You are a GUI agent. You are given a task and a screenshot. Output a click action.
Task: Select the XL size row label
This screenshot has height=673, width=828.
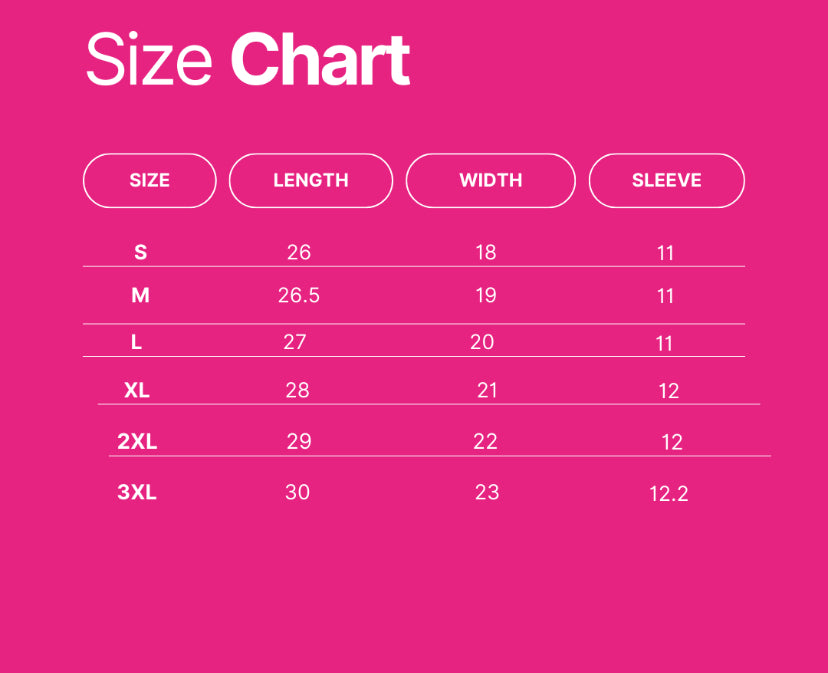137,390
